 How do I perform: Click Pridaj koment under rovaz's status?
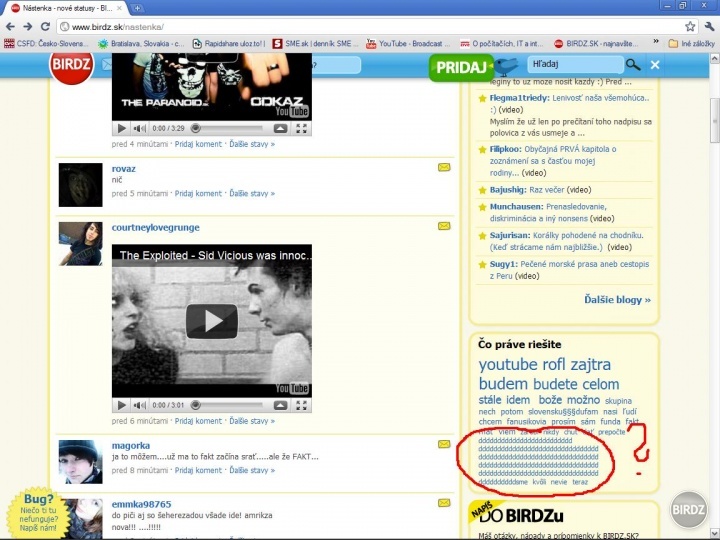tap(198, 194)
